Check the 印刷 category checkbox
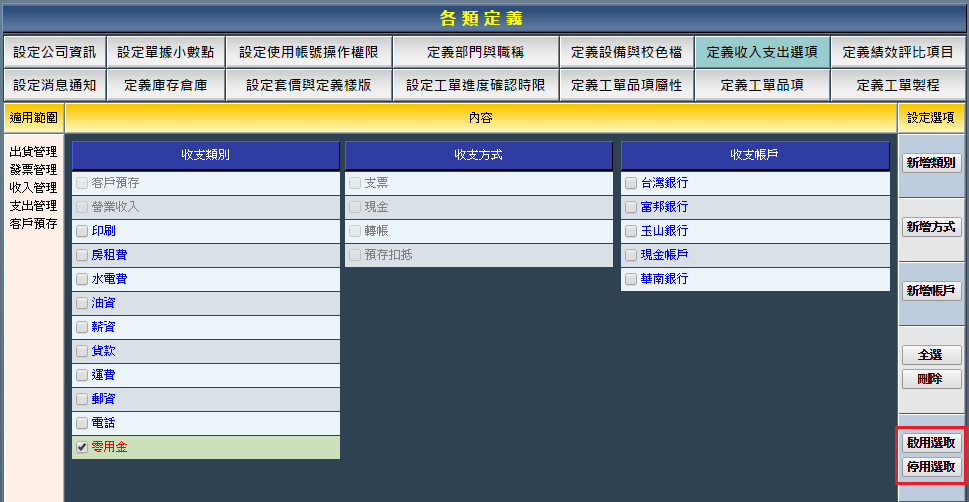The width and height of the screenshot is (969, 502). pos(82,231)
